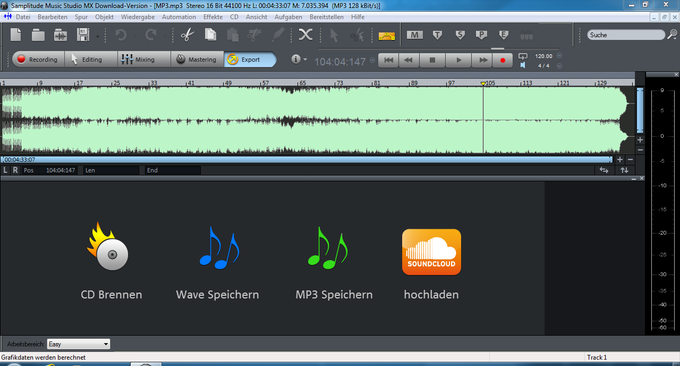Viewport: 680px width, 366px height.
Task: Toggle the M marker button
Action: [415, 35]
